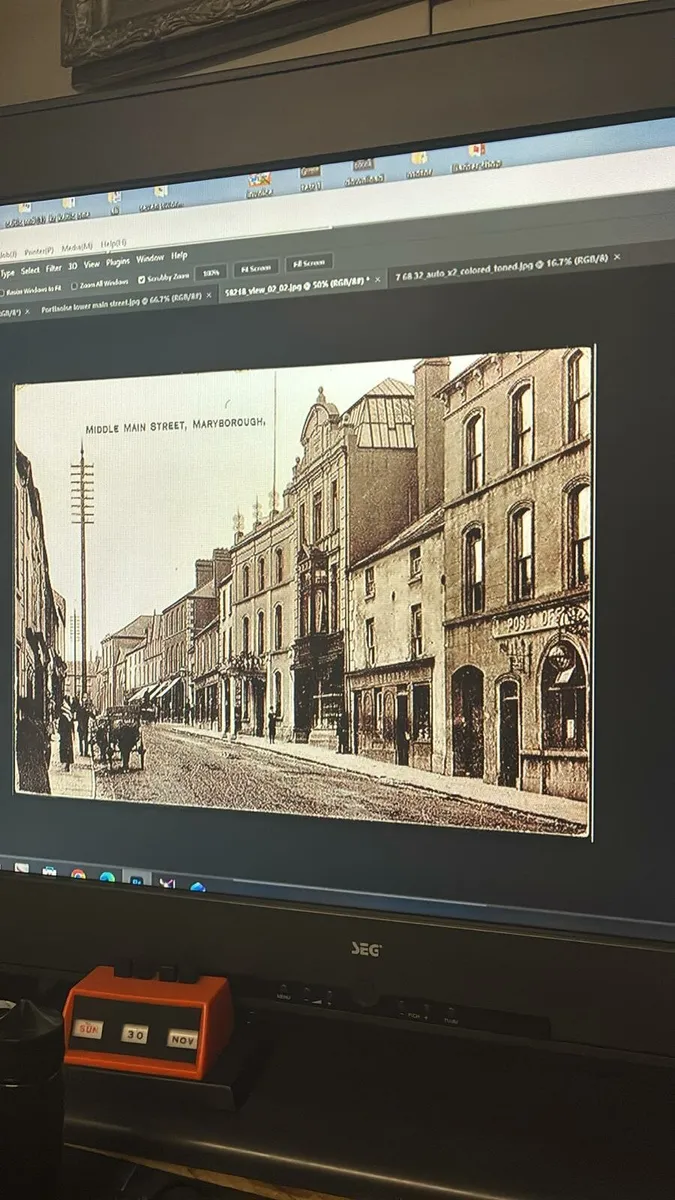Disable the Scrubby Zoom checkbox

coord(141,279)
